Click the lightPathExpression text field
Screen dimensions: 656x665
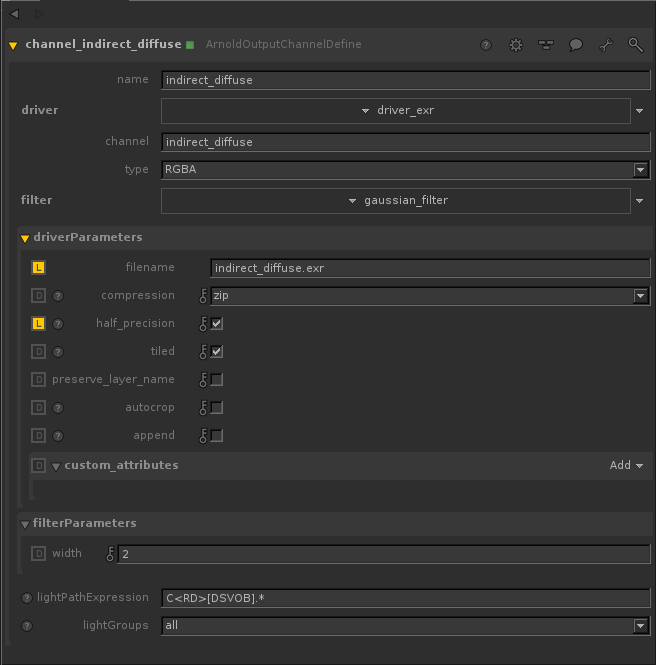[x=405, y=598]
